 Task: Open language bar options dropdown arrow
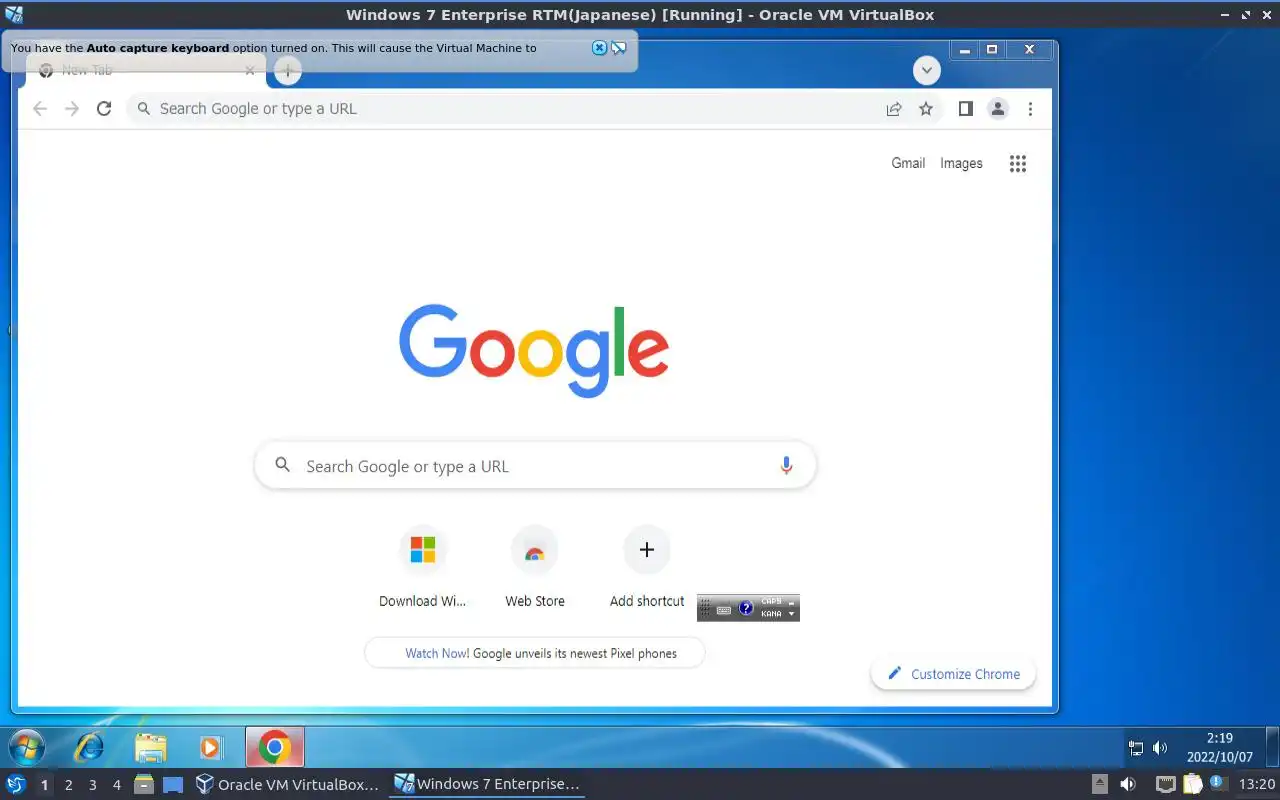click(792, 613)
